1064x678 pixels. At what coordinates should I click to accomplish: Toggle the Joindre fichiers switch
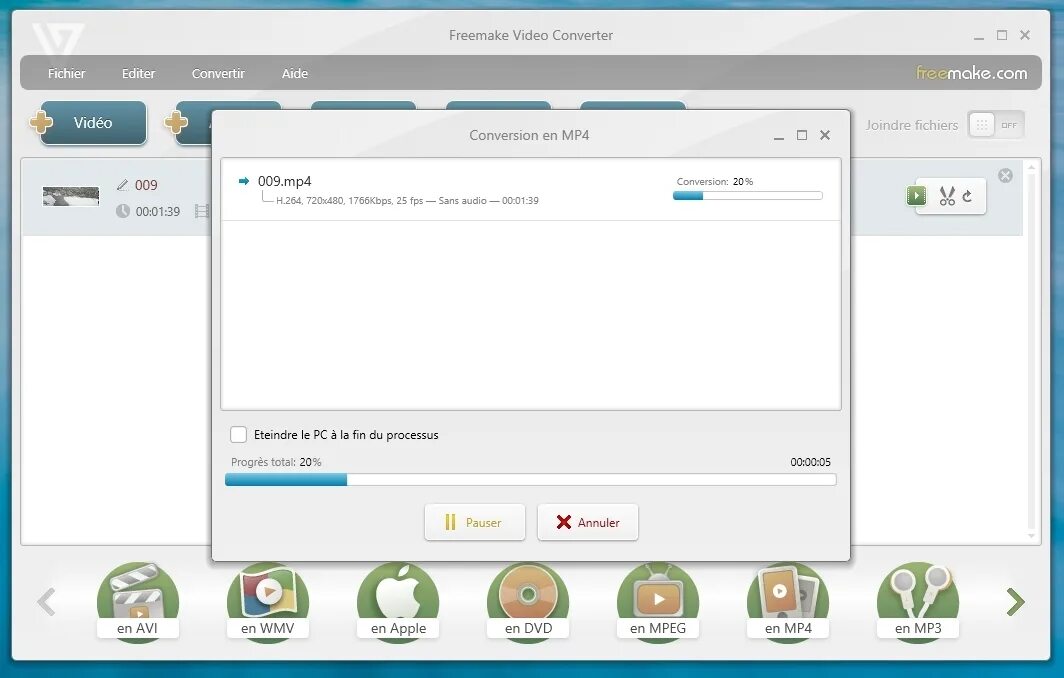[995, 125]
